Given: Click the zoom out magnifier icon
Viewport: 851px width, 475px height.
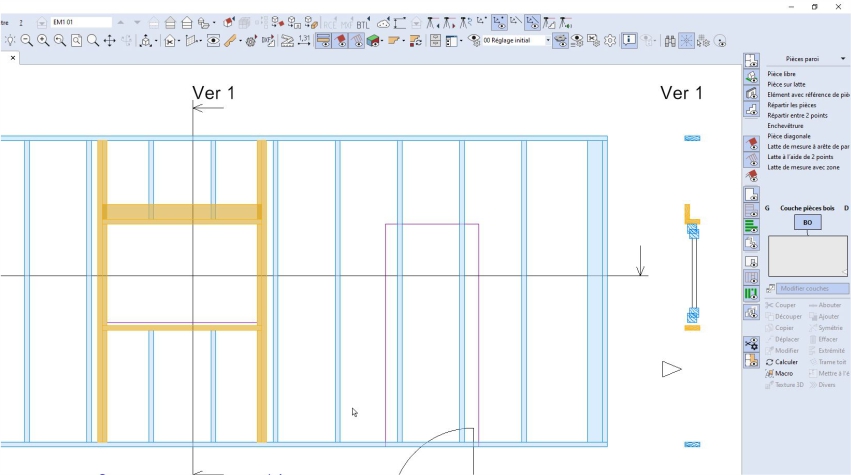Looking at the screenshot, I should 27,41.
